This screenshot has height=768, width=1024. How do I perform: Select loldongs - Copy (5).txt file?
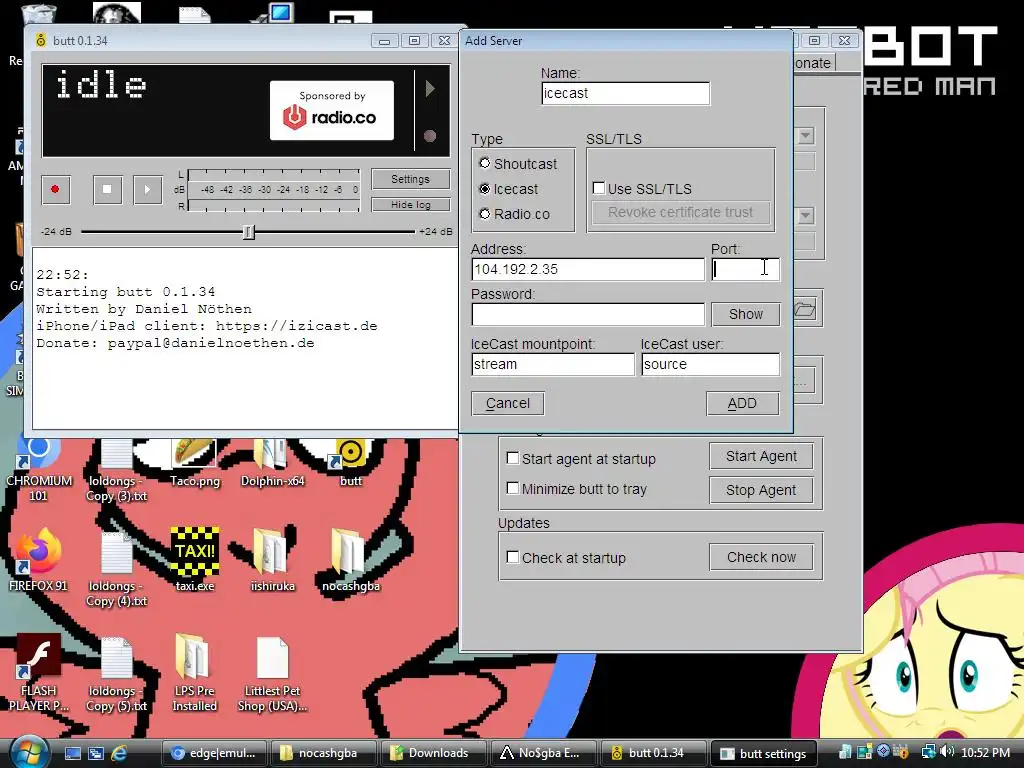pos(116,673)
